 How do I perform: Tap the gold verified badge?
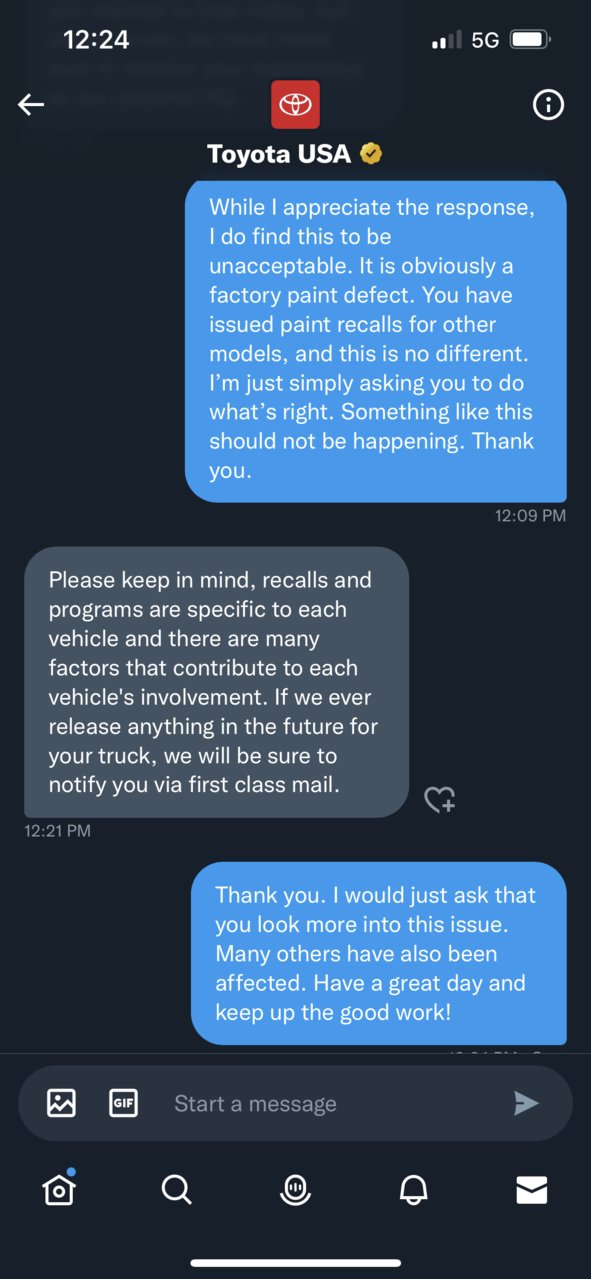click(x=371, y=154)
